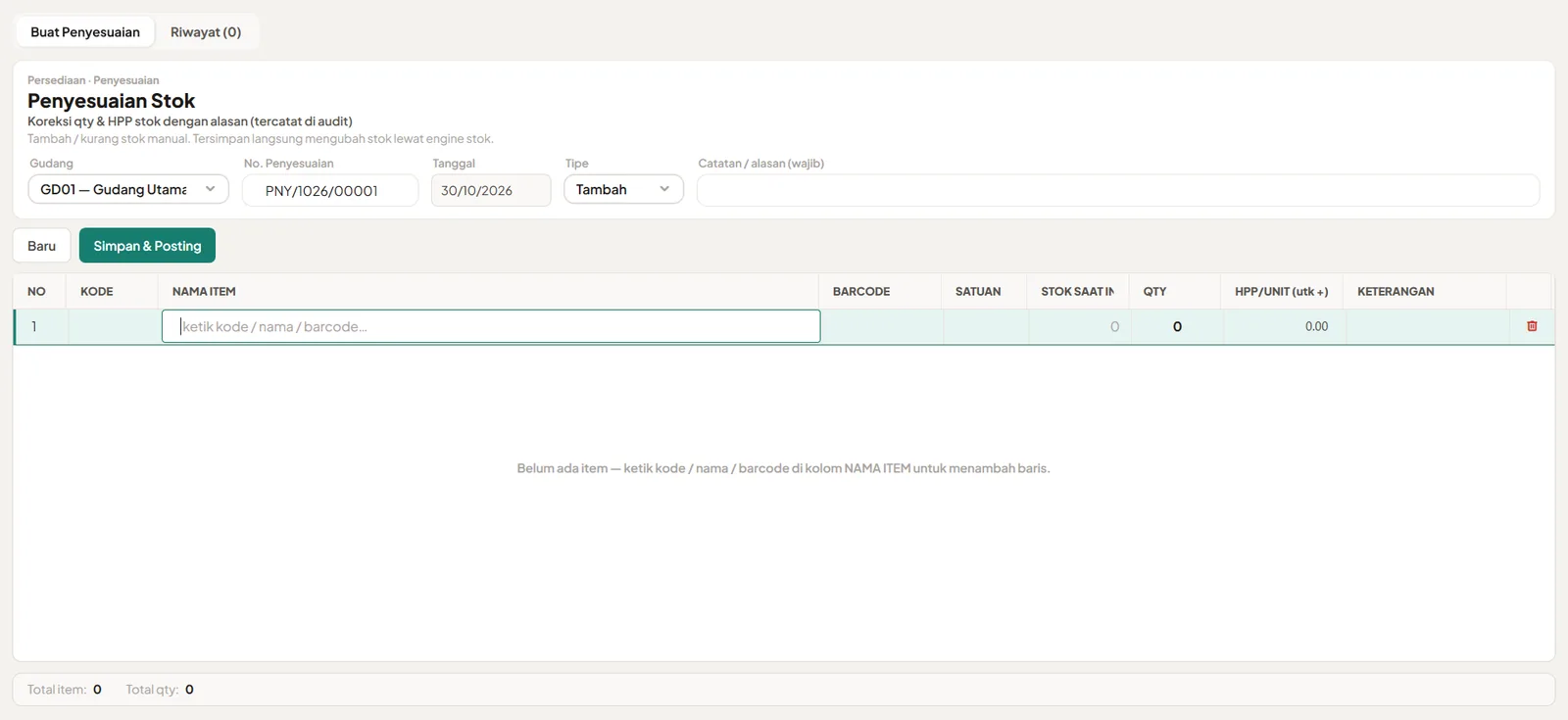Click the Simpan & Posting button

tap(147, 246)
